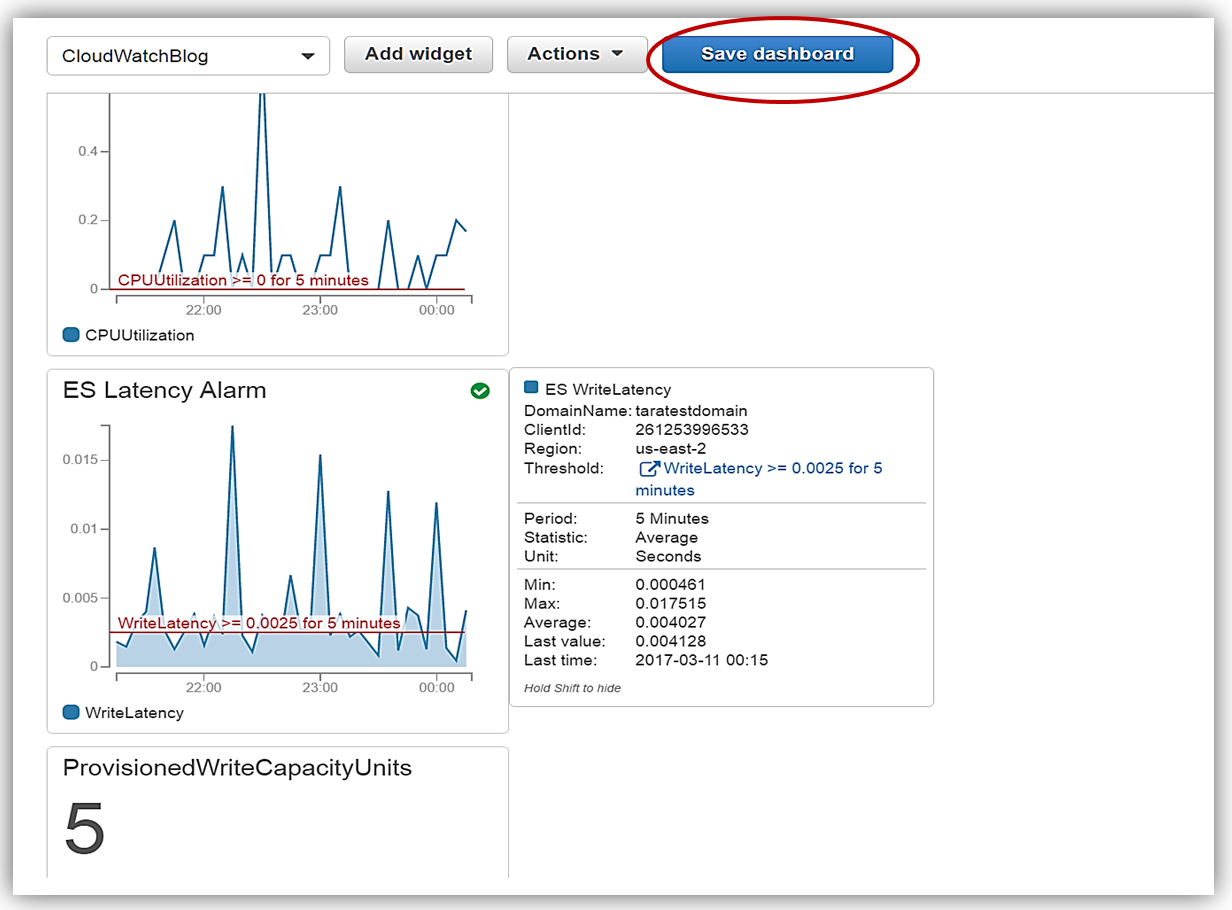Image resolution: width=1232 pixels, height=910 pixels.
Task: Click the red CPUUtilization threshold annotation text
Action: pyautogui.click(x=243, y=280)
